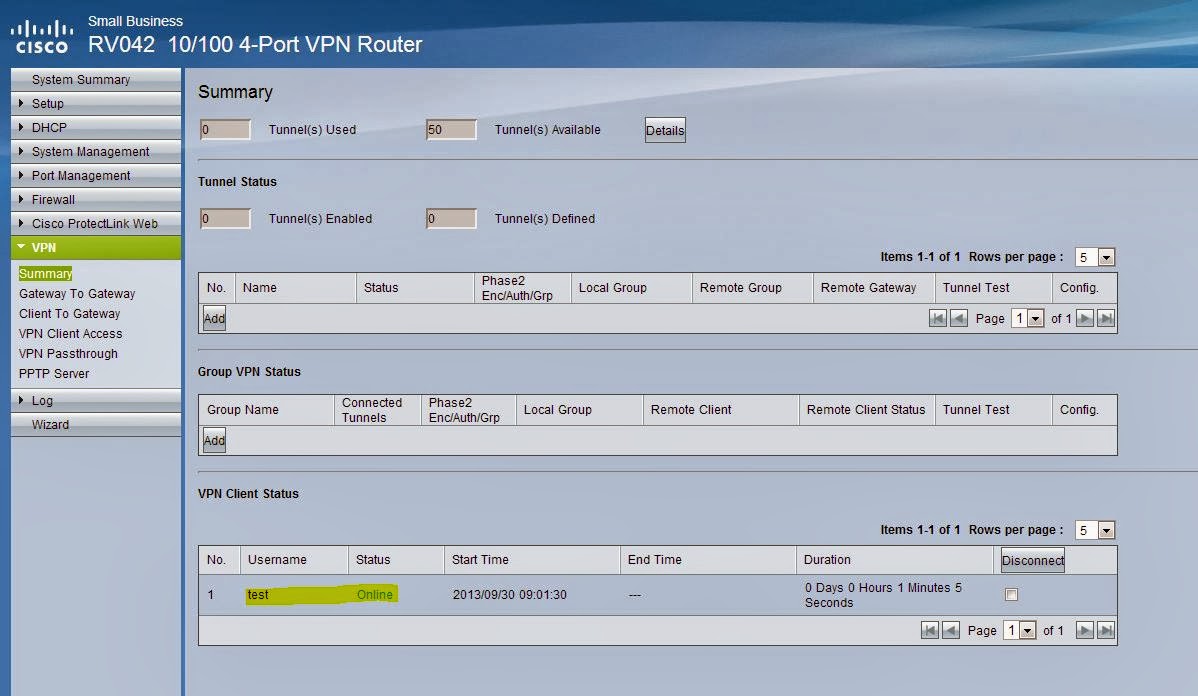Go to first page in VPN Client Status table
Viewport: 1198px width, 696px height.
[930, 630]
